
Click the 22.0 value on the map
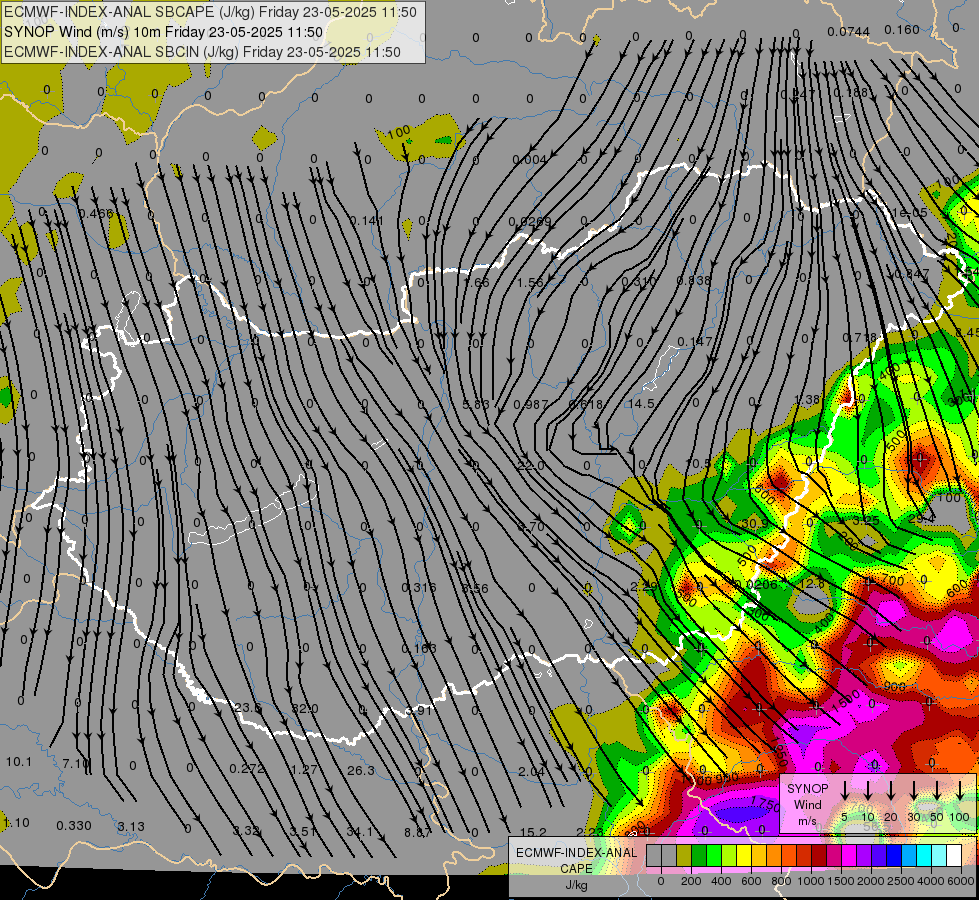point(531,465)
